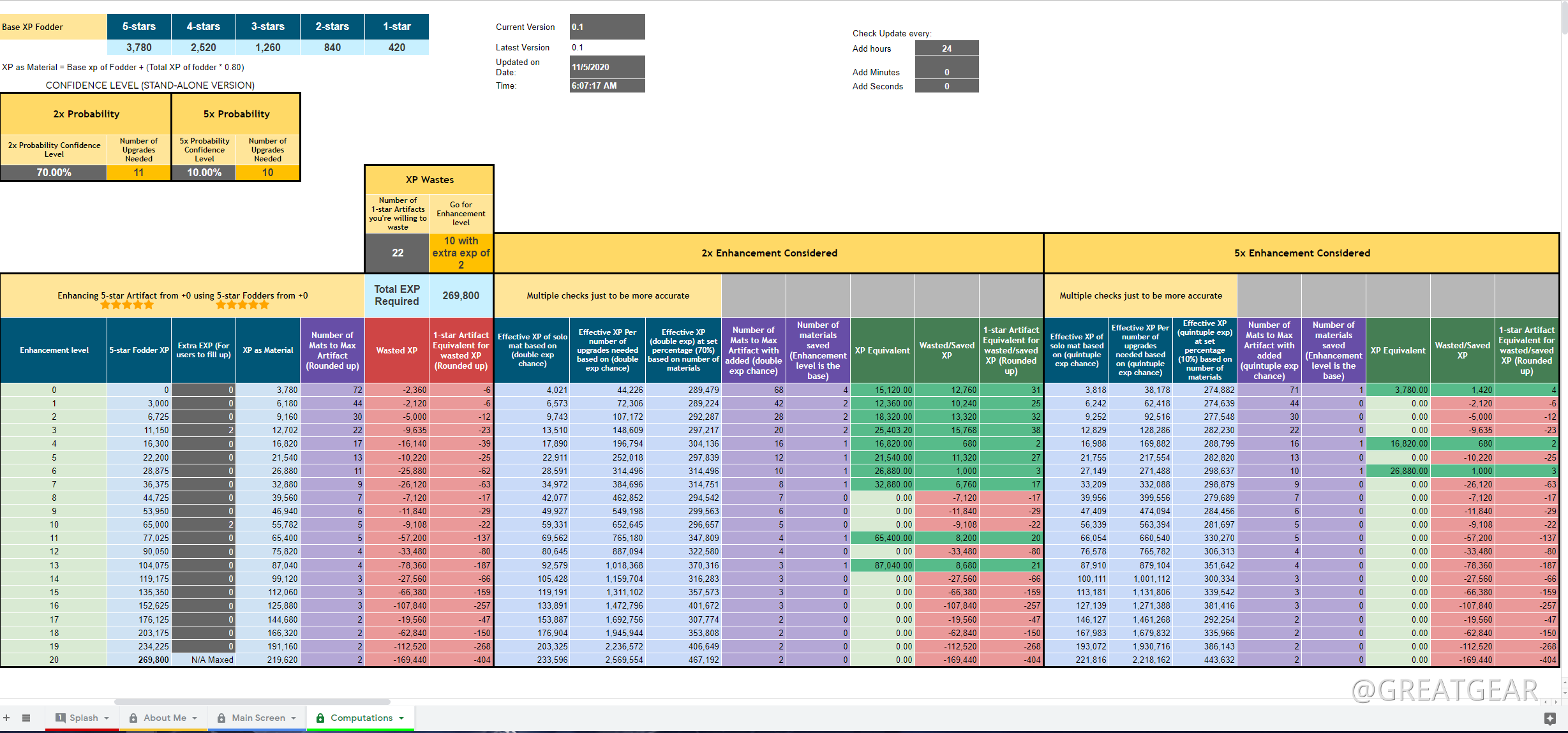Click the Add Sheet plus icon
Screen dimensions: 1568x733
pos(6,718)
